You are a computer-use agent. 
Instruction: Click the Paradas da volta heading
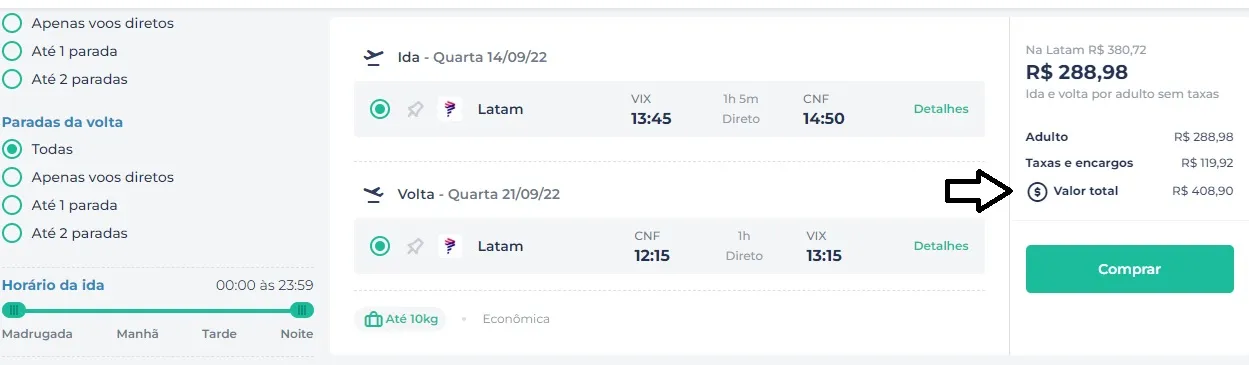click(x=63, y=122)
